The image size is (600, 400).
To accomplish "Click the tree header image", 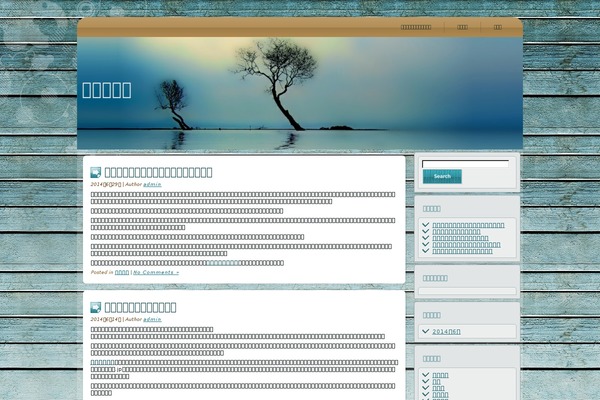I will pyautogui.click(x=300, y=93).
